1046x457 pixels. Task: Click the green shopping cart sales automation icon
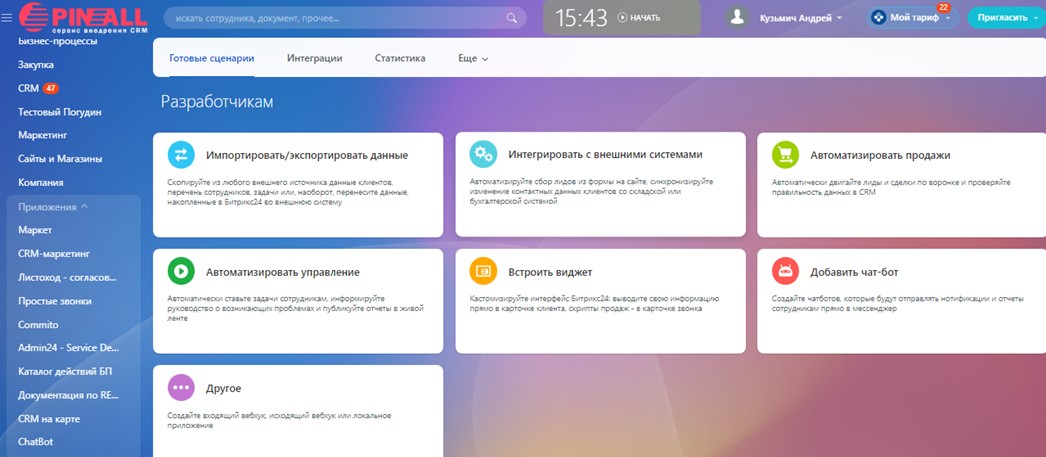pos(785,155)
